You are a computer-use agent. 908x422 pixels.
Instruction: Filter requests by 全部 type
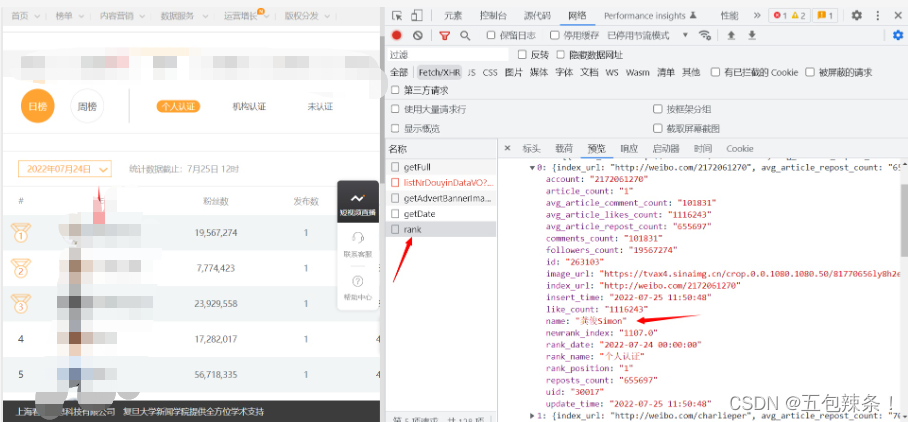point(399,72)
